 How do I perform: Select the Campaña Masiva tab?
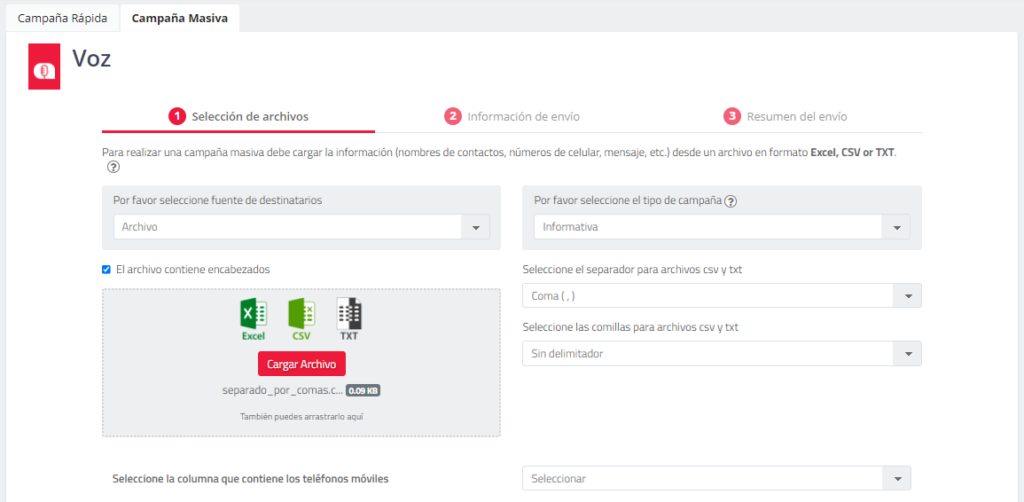tap(179, 17)
